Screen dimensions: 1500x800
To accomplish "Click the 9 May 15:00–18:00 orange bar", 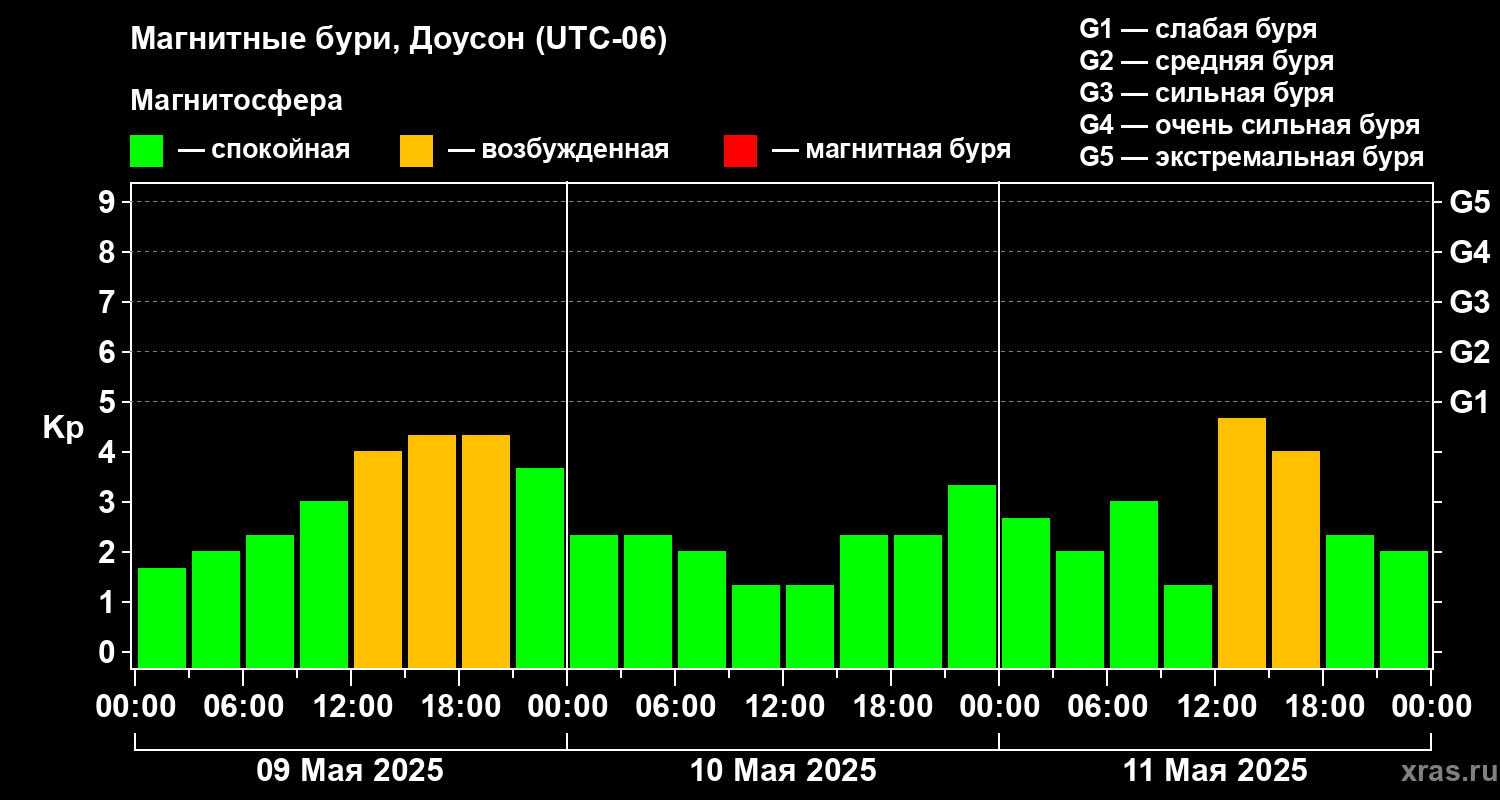I will point(432,551).
